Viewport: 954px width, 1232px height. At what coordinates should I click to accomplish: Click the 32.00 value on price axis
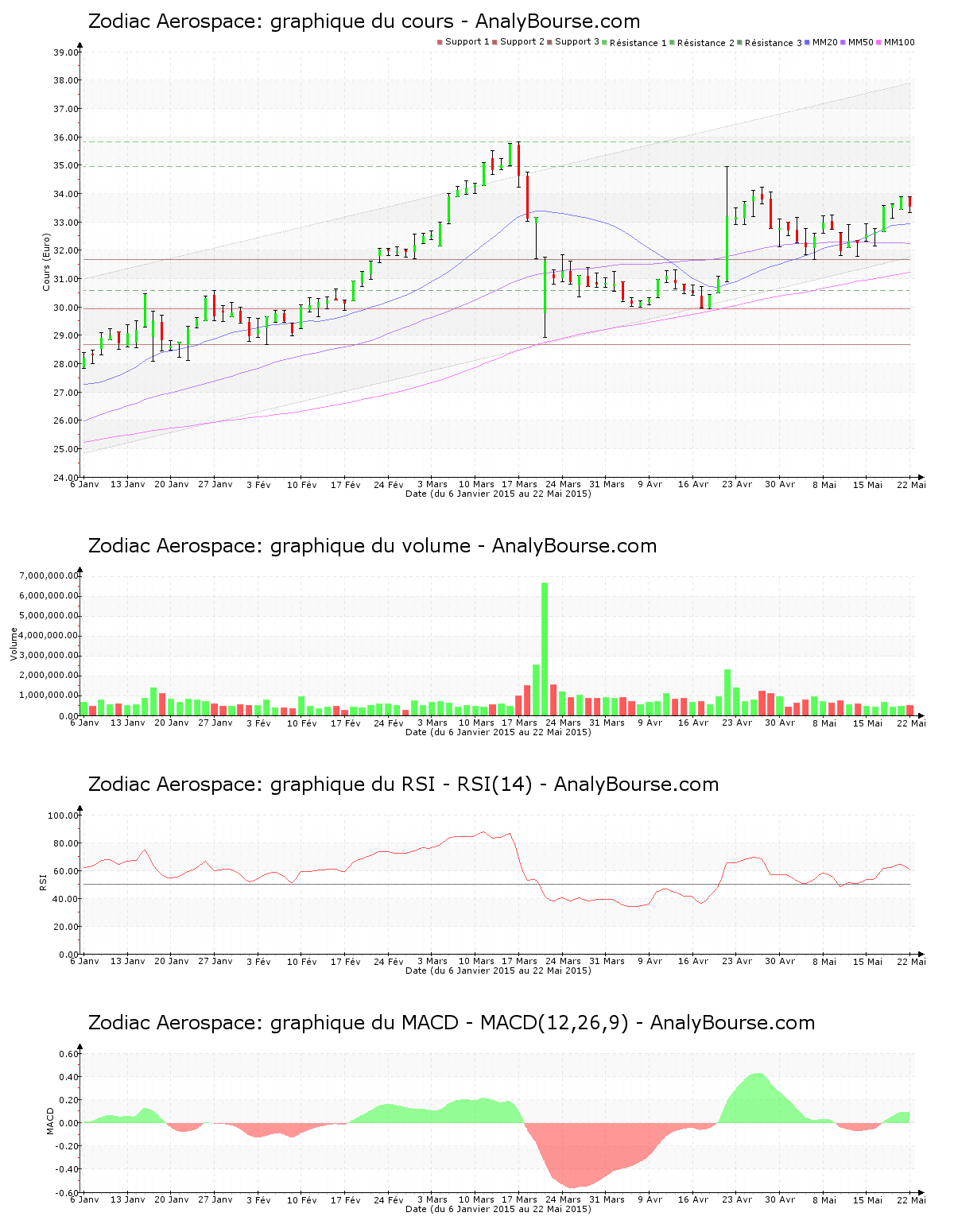65,251
